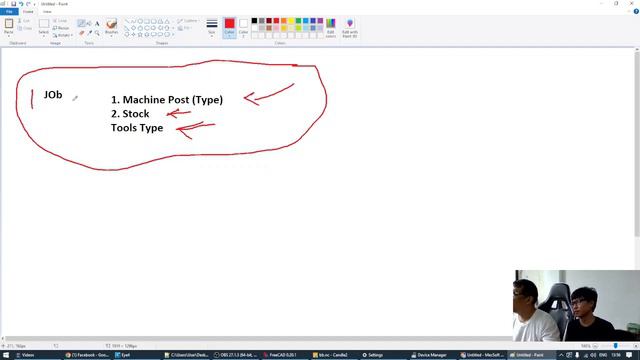Click the vertical scrollbar of the canvas
This screenshot has height=360, width=640.
point(637,143)
